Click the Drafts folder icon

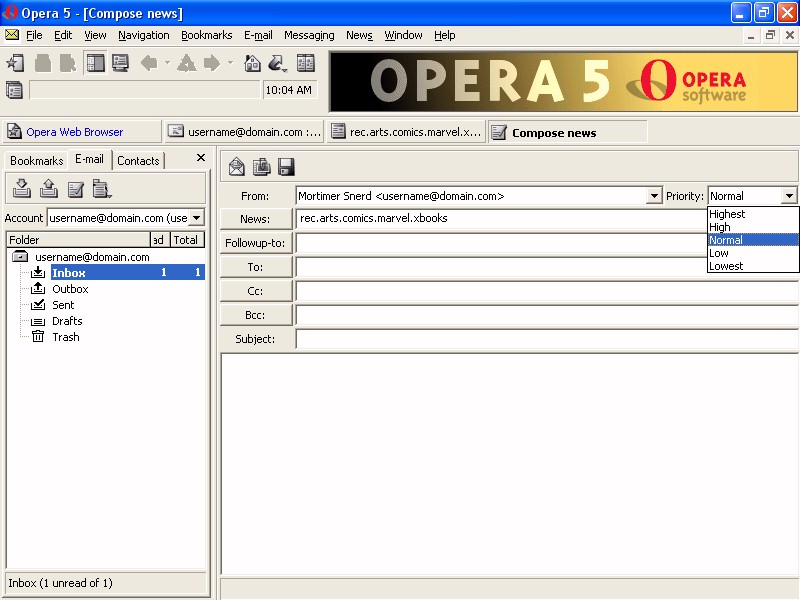click(x=38, y=321)
